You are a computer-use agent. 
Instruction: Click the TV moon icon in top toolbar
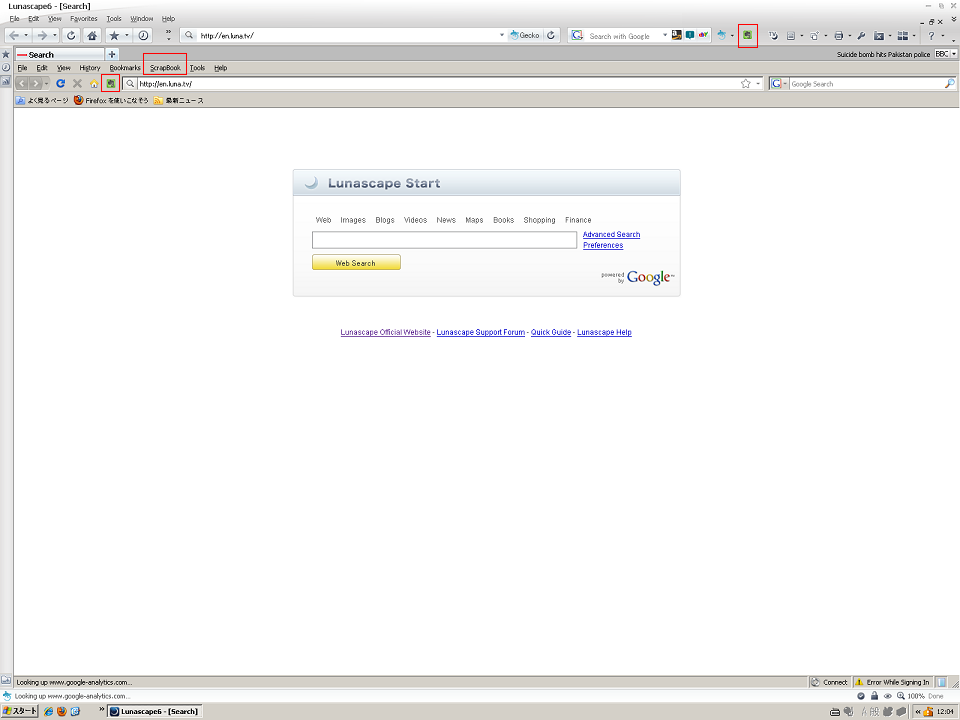[x=773, y=36]
